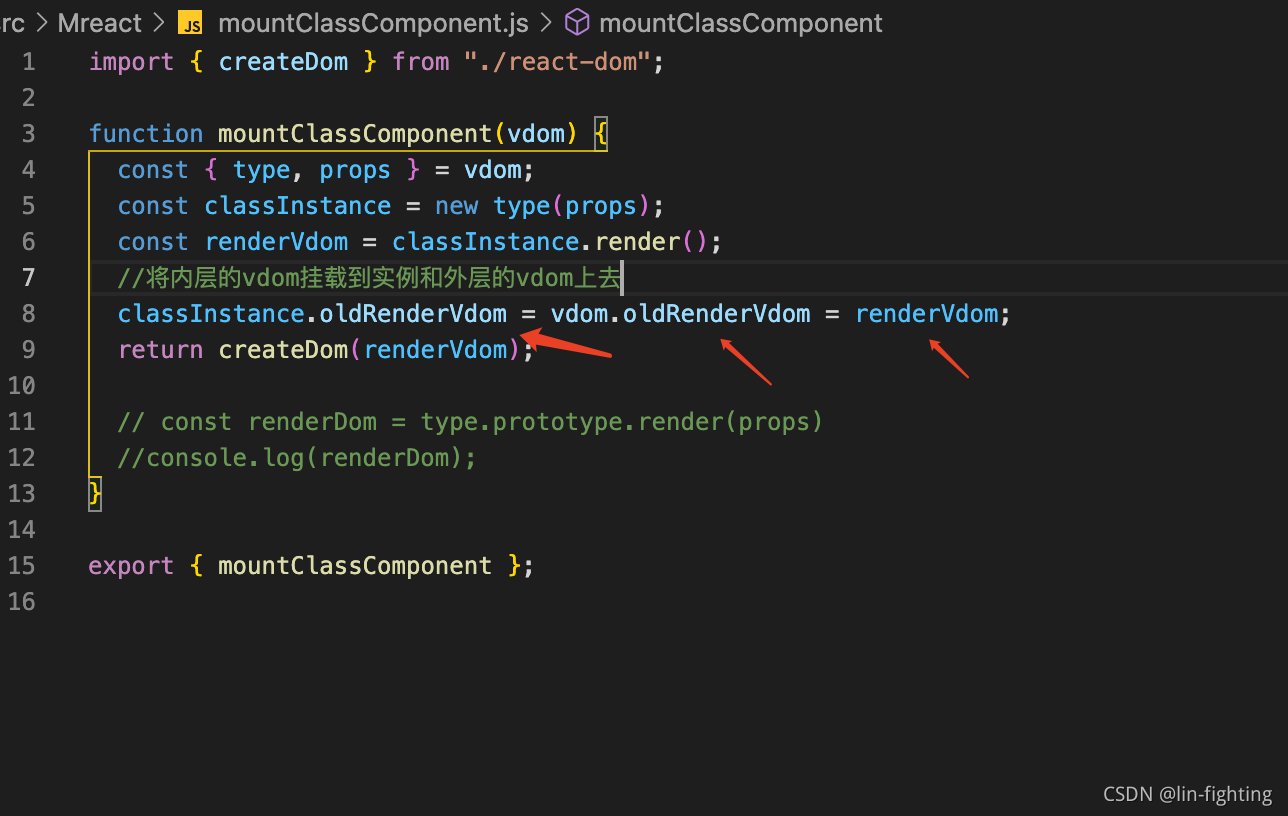Open mountClassComponent.js breadcrumb item

pyautogui.click(x=372, y=22)
